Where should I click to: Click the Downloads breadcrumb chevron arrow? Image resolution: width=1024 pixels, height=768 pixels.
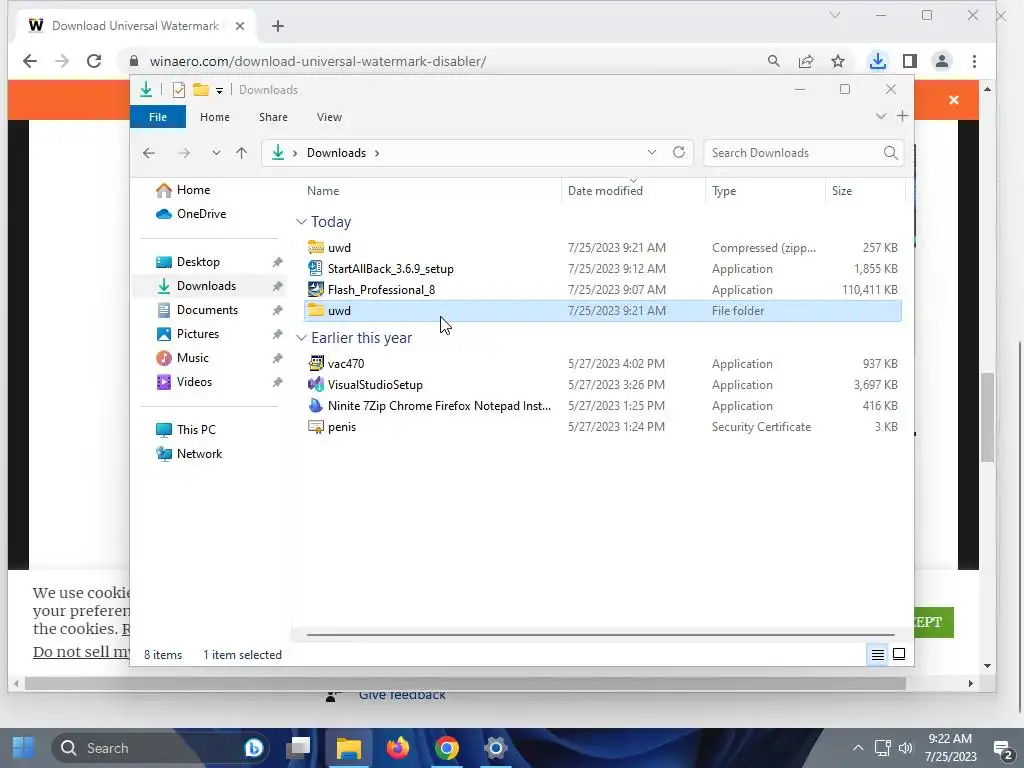pos(377,153)
